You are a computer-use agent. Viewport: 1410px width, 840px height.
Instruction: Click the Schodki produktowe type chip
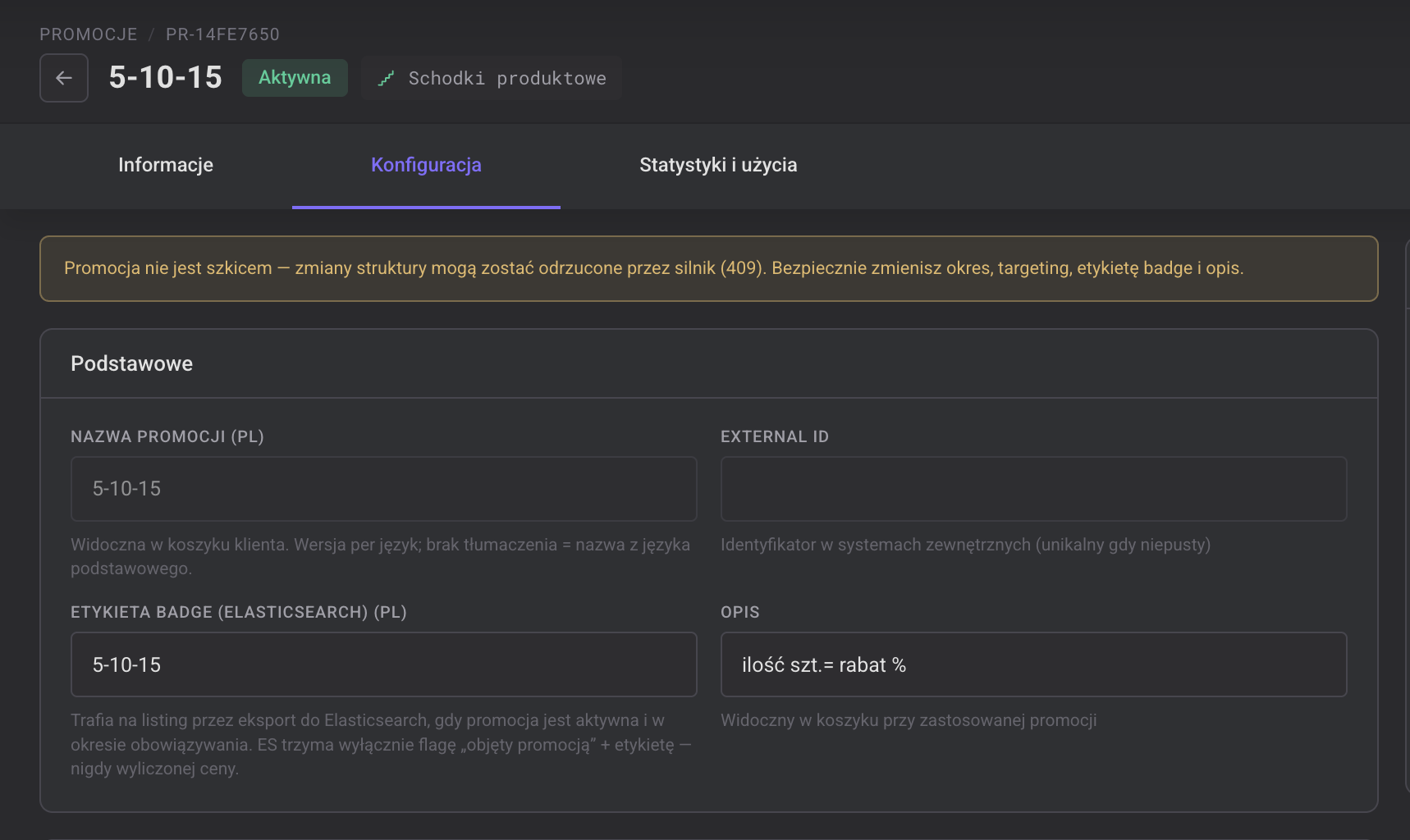pos(492,79)
